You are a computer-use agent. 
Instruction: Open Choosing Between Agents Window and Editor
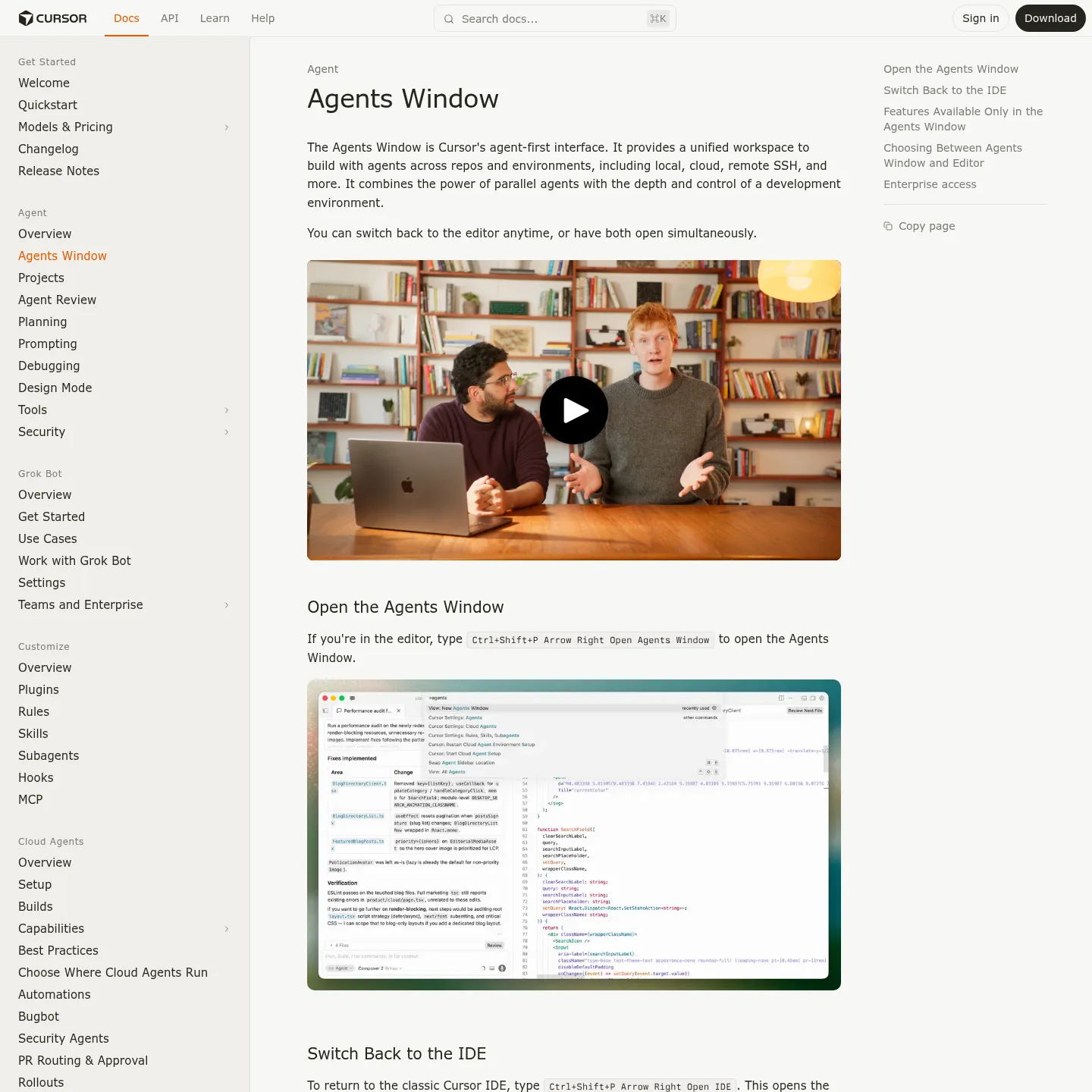(x=952, y=155)
